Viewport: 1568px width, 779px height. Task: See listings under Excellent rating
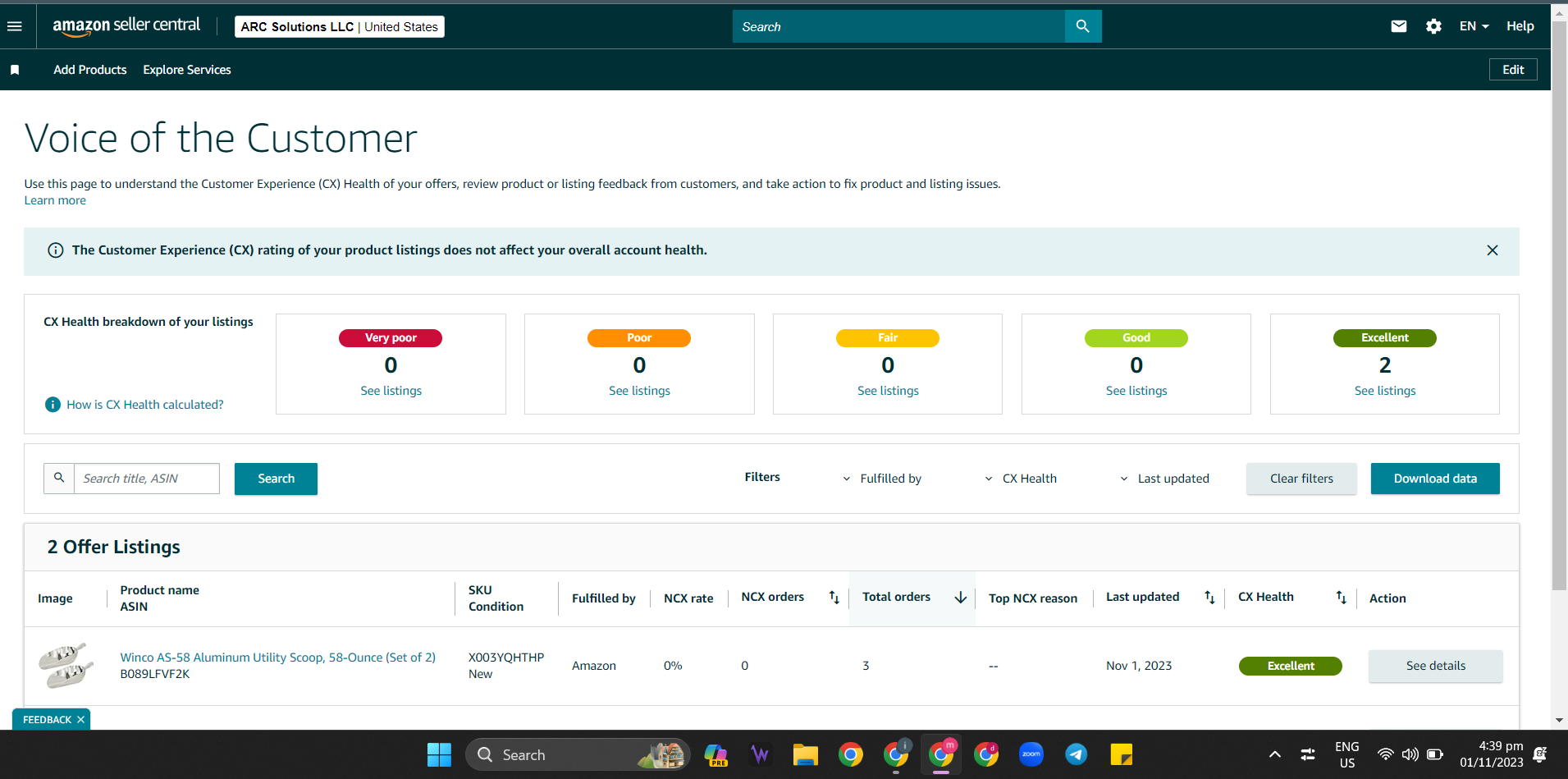click(x=1385, y=391)
